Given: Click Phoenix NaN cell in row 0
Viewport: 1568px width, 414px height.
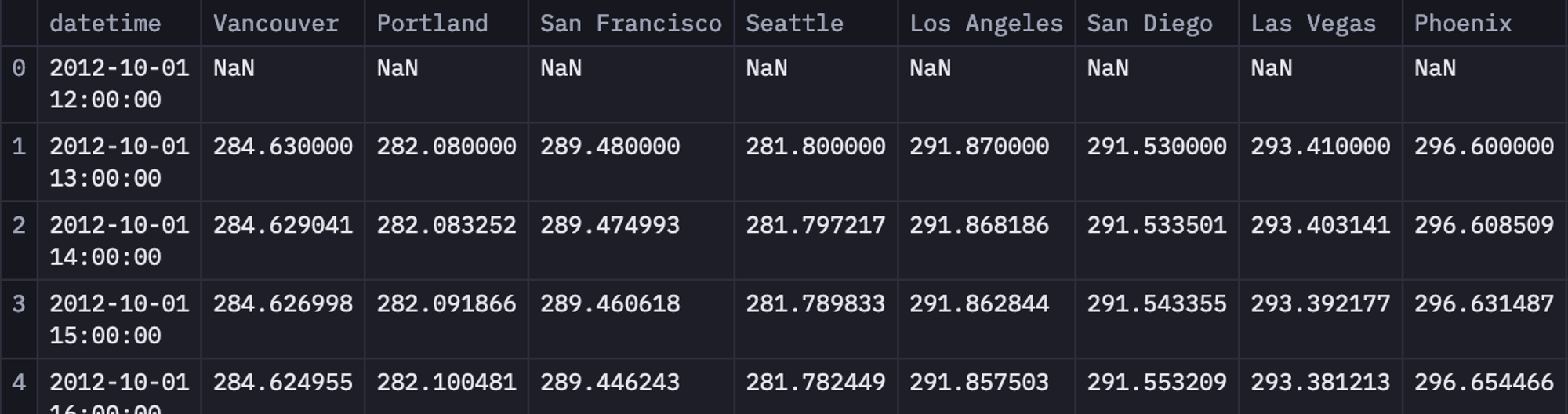Looking at the screenshot, I should (1435, 68).
